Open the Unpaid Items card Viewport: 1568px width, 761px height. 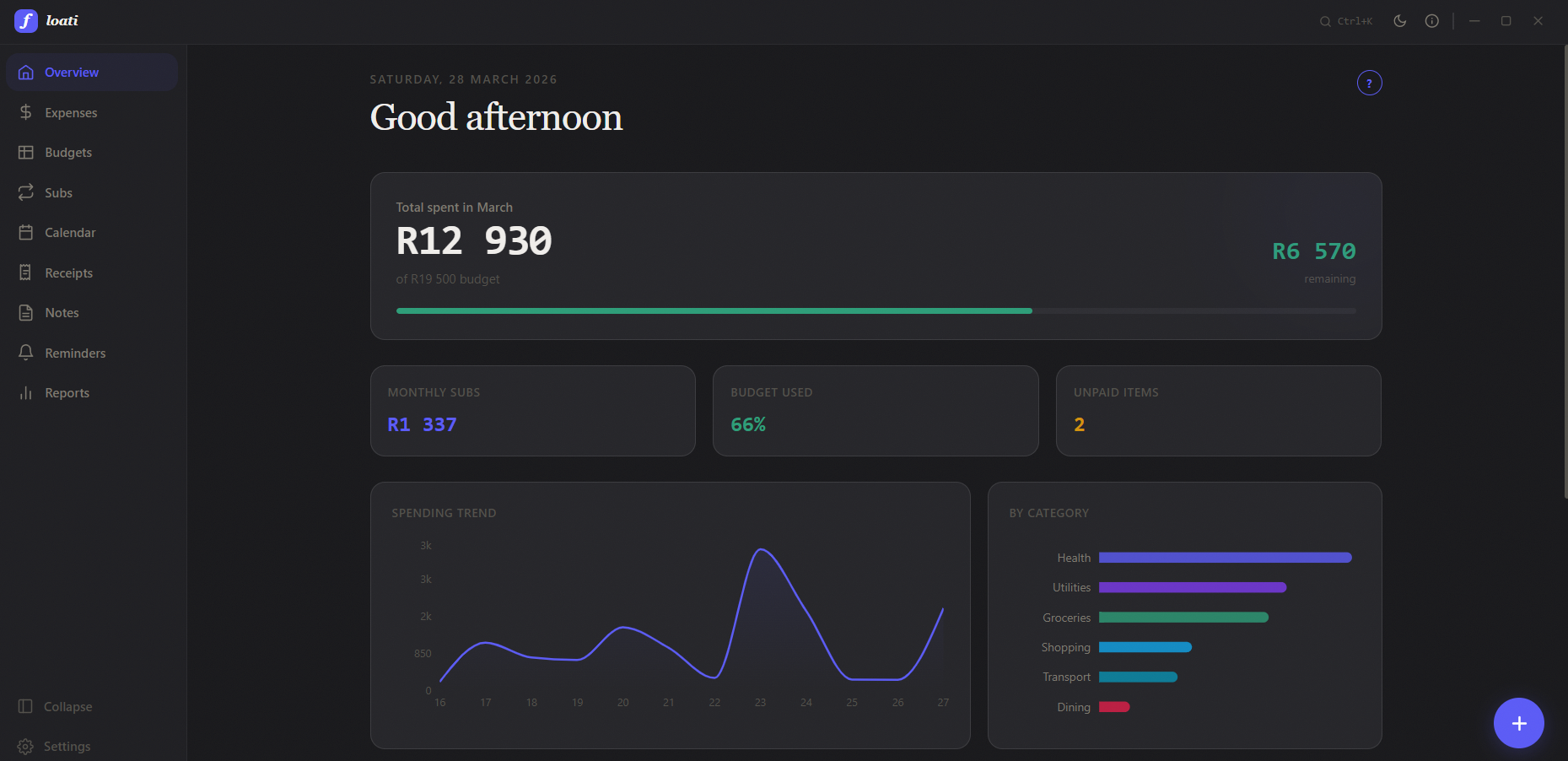coord(1219,411)
